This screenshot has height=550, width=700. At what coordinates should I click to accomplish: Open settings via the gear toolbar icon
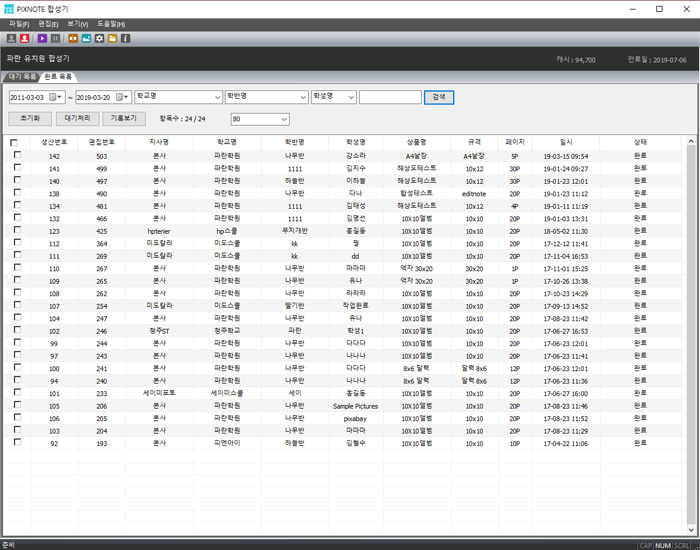coord(99,38)
